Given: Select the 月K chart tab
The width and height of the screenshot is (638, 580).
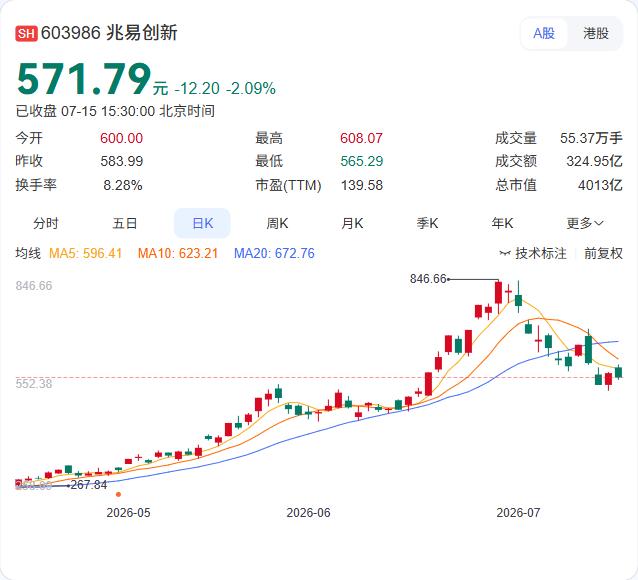Looking at the screenshot, I should pos(352,223).
